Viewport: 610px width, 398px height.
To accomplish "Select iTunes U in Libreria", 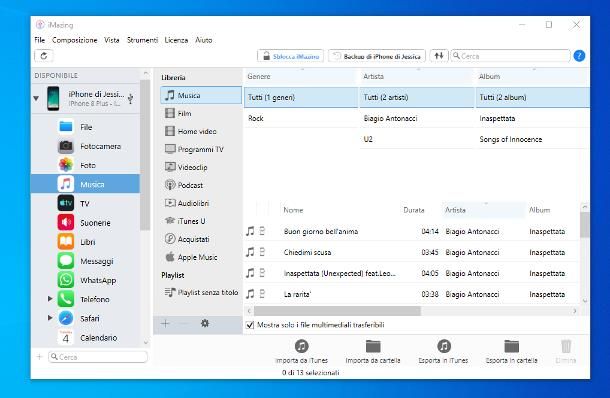I will click(201, 221).
